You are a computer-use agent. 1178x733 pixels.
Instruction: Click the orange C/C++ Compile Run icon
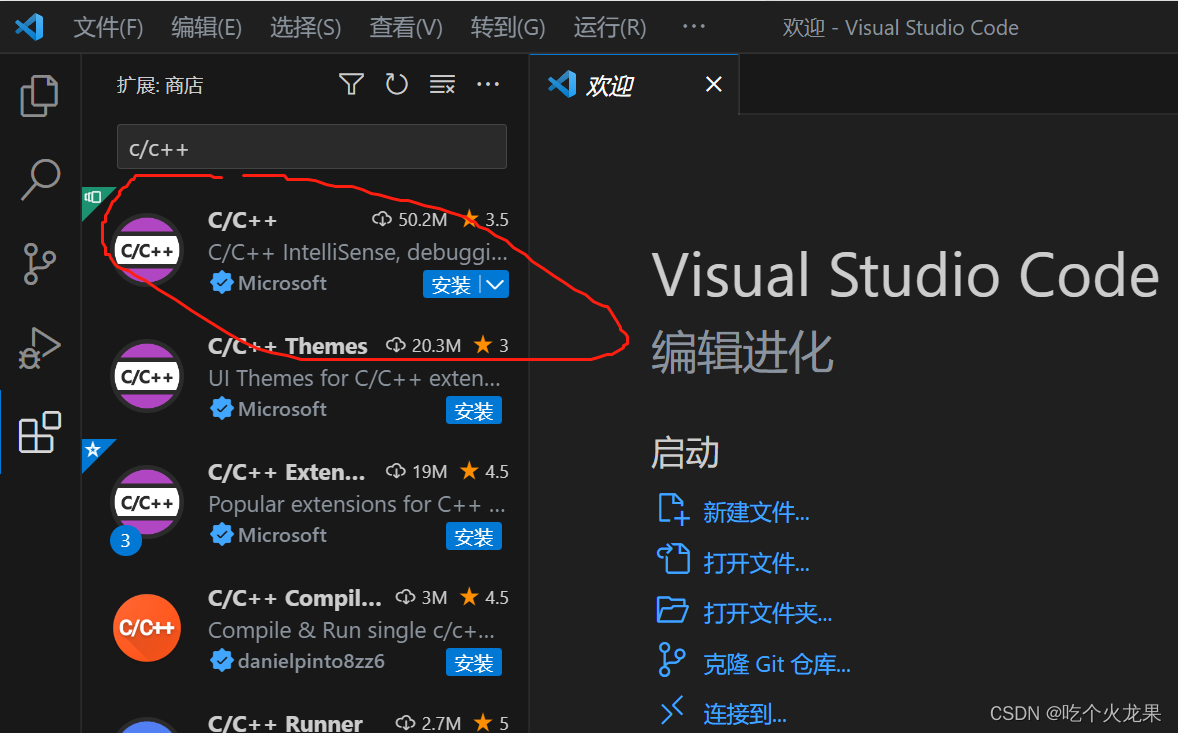[x=147, y=627]
